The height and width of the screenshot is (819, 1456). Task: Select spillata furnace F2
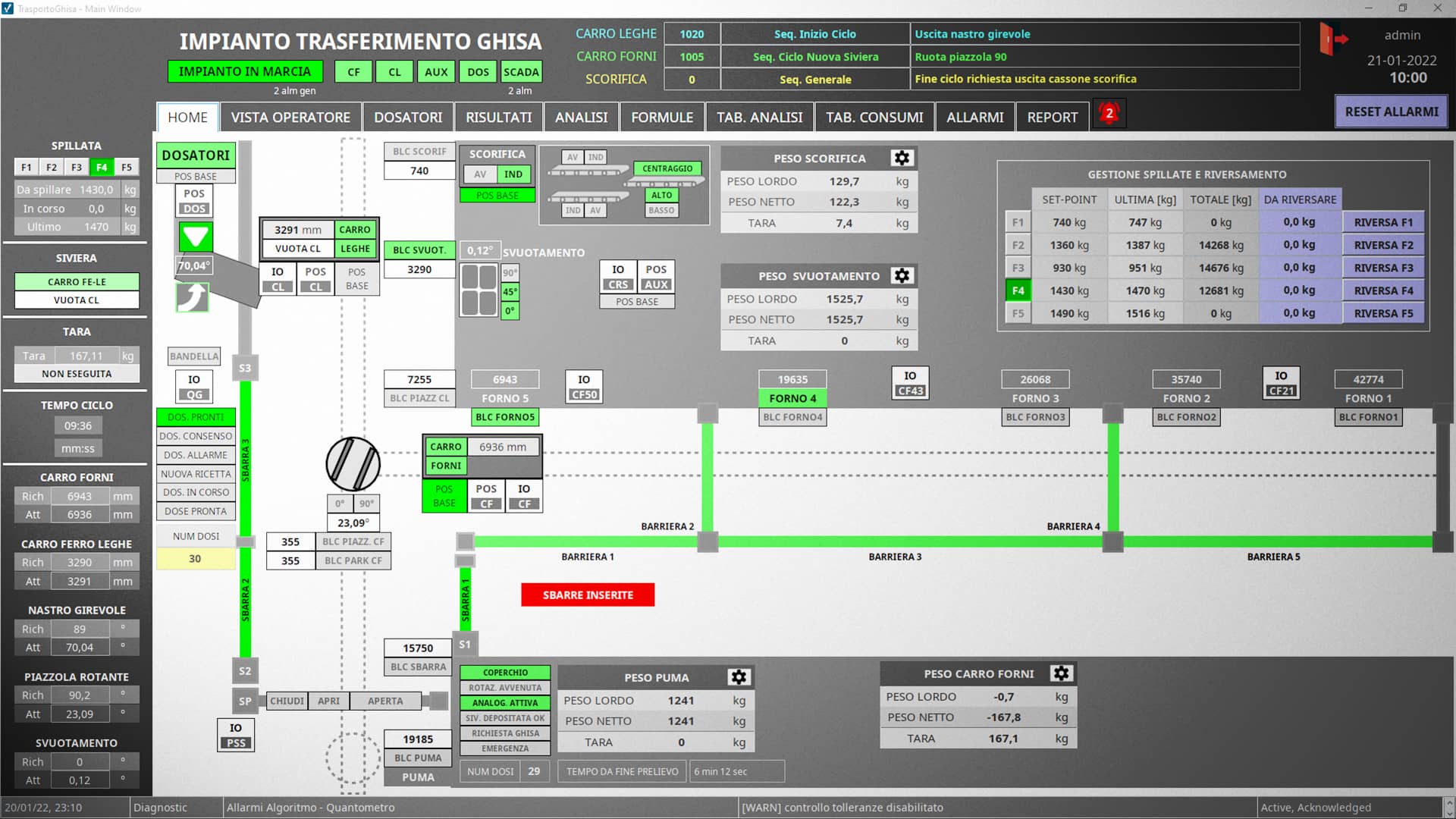click(x=51, y=167)
